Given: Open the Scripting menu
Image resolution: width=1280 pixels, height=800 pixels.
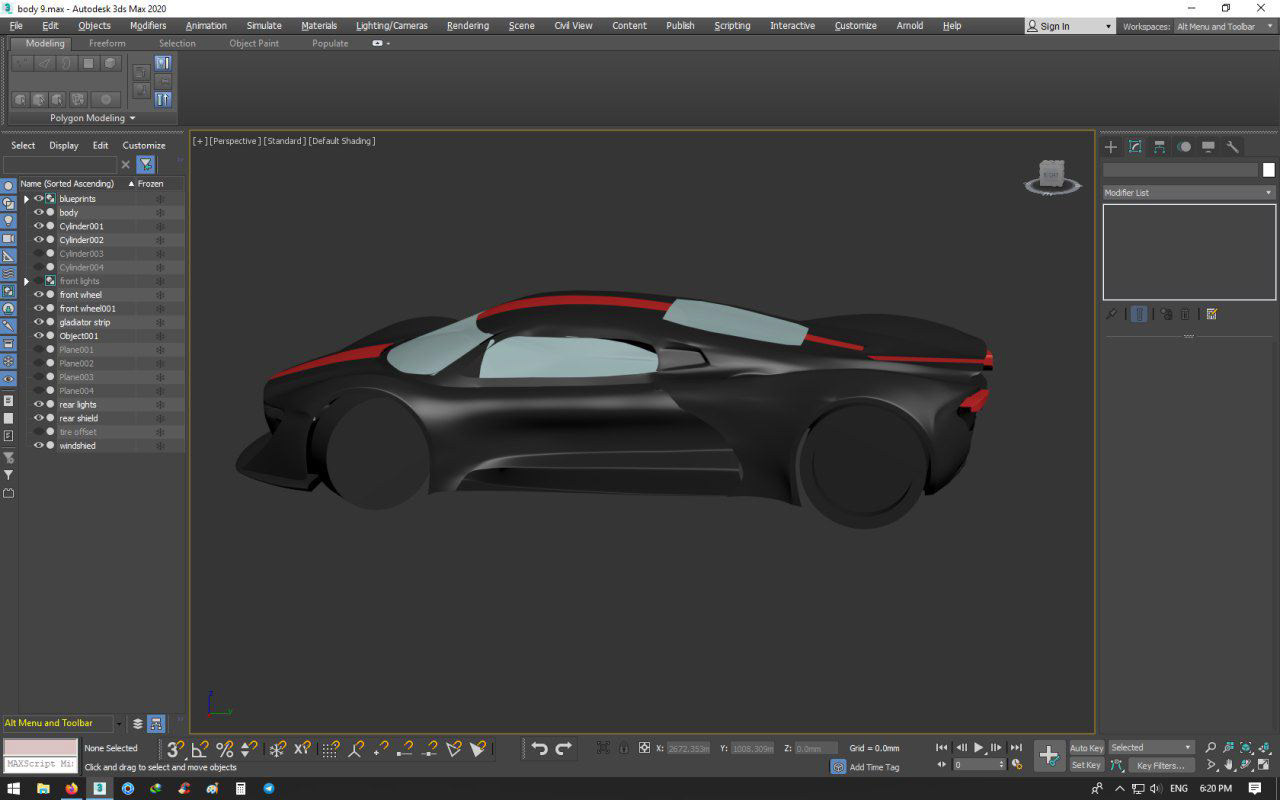Looking at the screenshot, I should click(x=732, y=26).
